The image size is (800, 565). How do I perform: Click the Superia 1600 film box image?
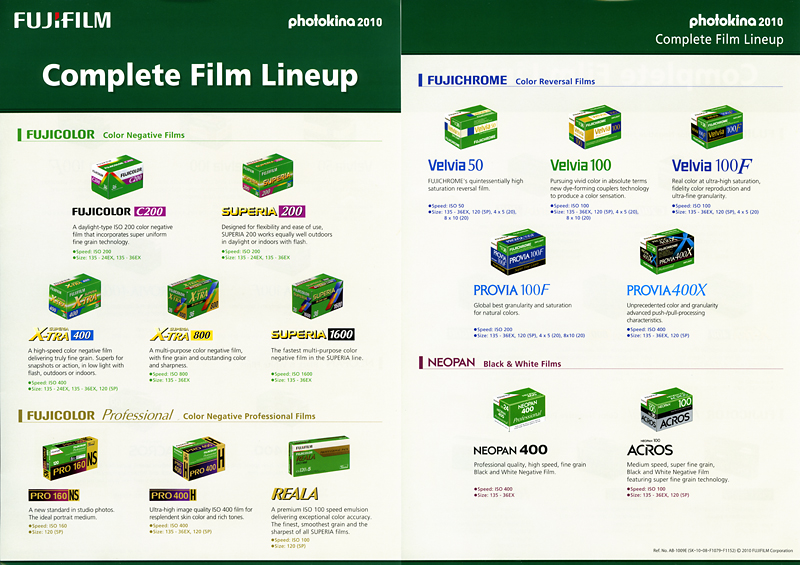pos(317,296)
